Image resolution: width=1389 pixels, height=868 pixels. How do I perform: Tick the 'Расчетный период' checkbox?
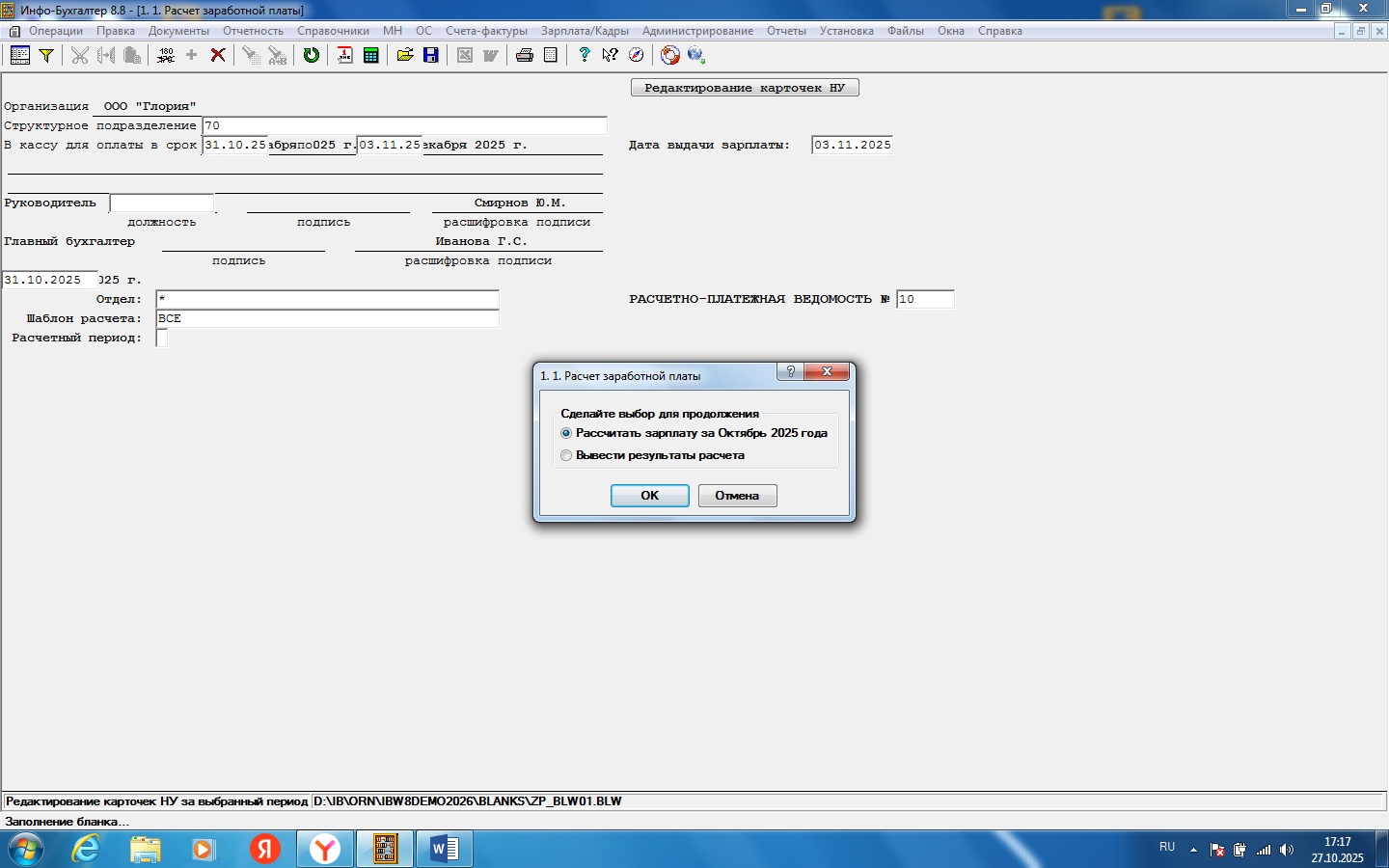[x=162, y=338]
